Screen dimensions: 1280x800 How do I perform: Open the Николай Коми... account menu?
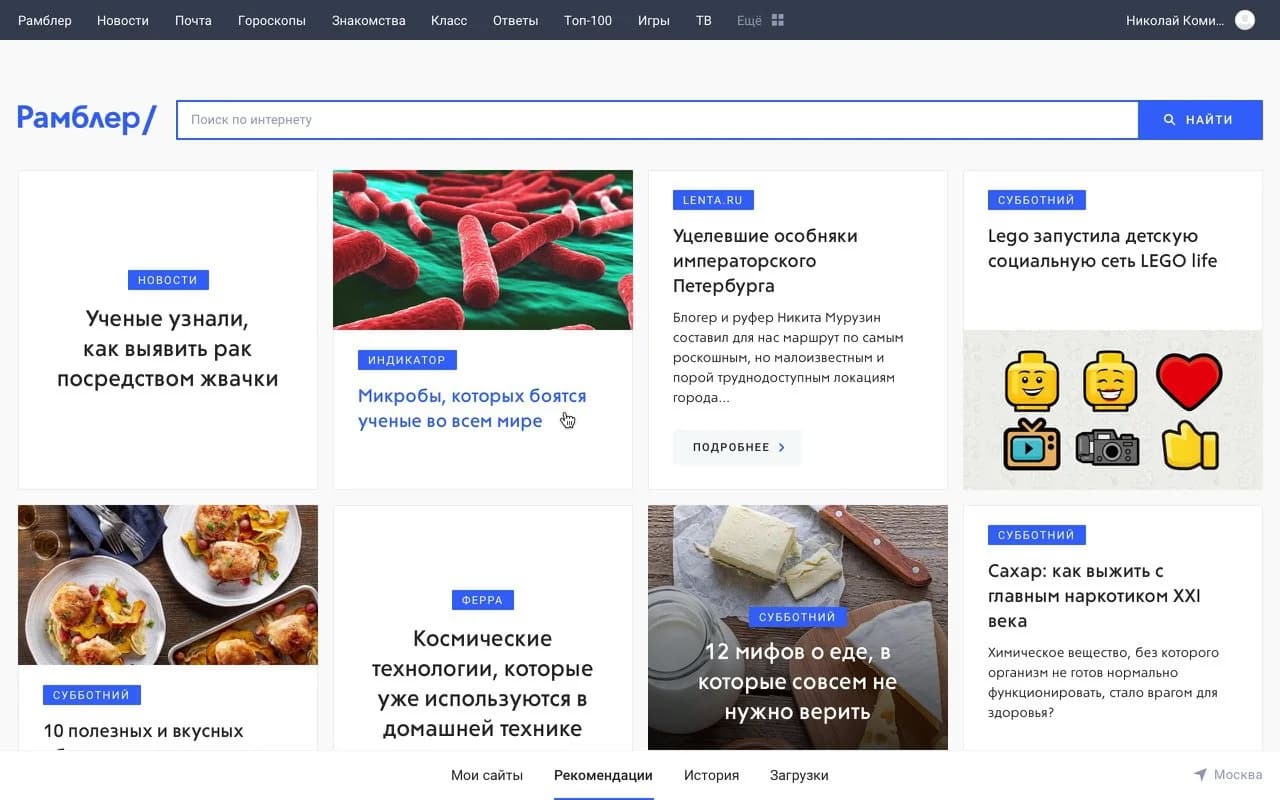tap(1175, 20)
